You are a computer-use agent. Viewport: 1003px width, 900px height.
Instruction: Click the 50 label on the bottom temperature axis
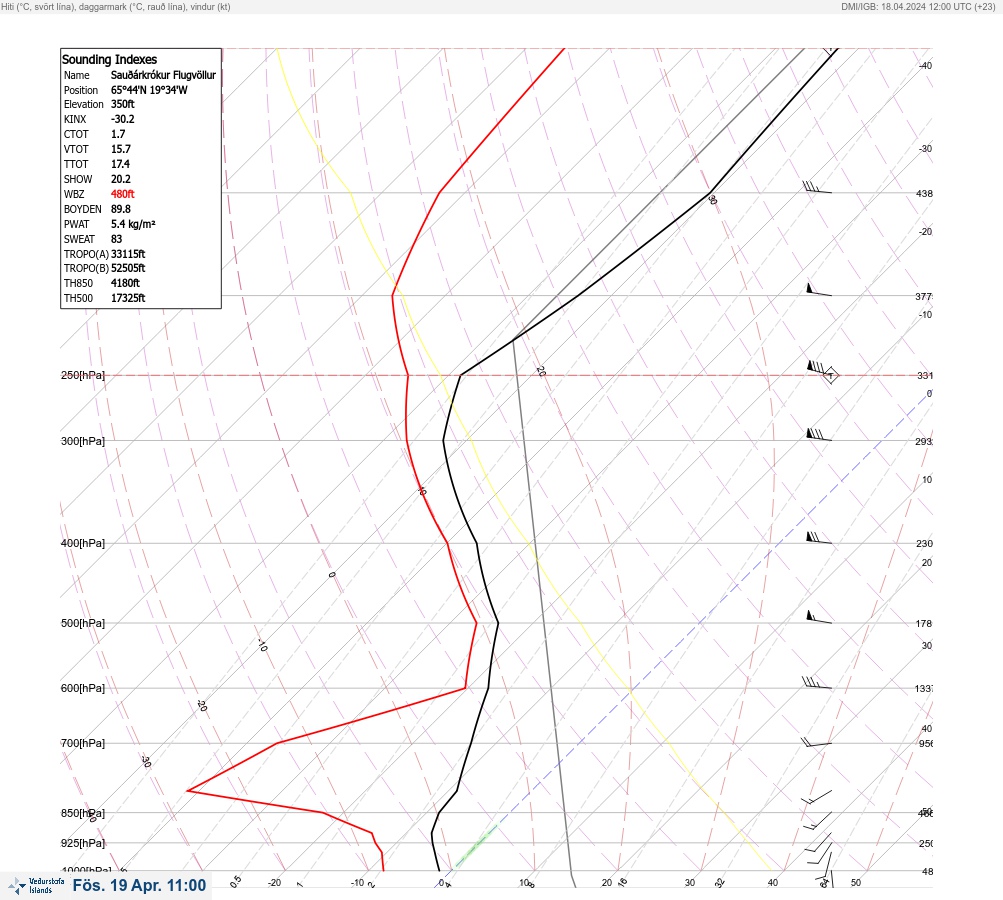point(856,883)
